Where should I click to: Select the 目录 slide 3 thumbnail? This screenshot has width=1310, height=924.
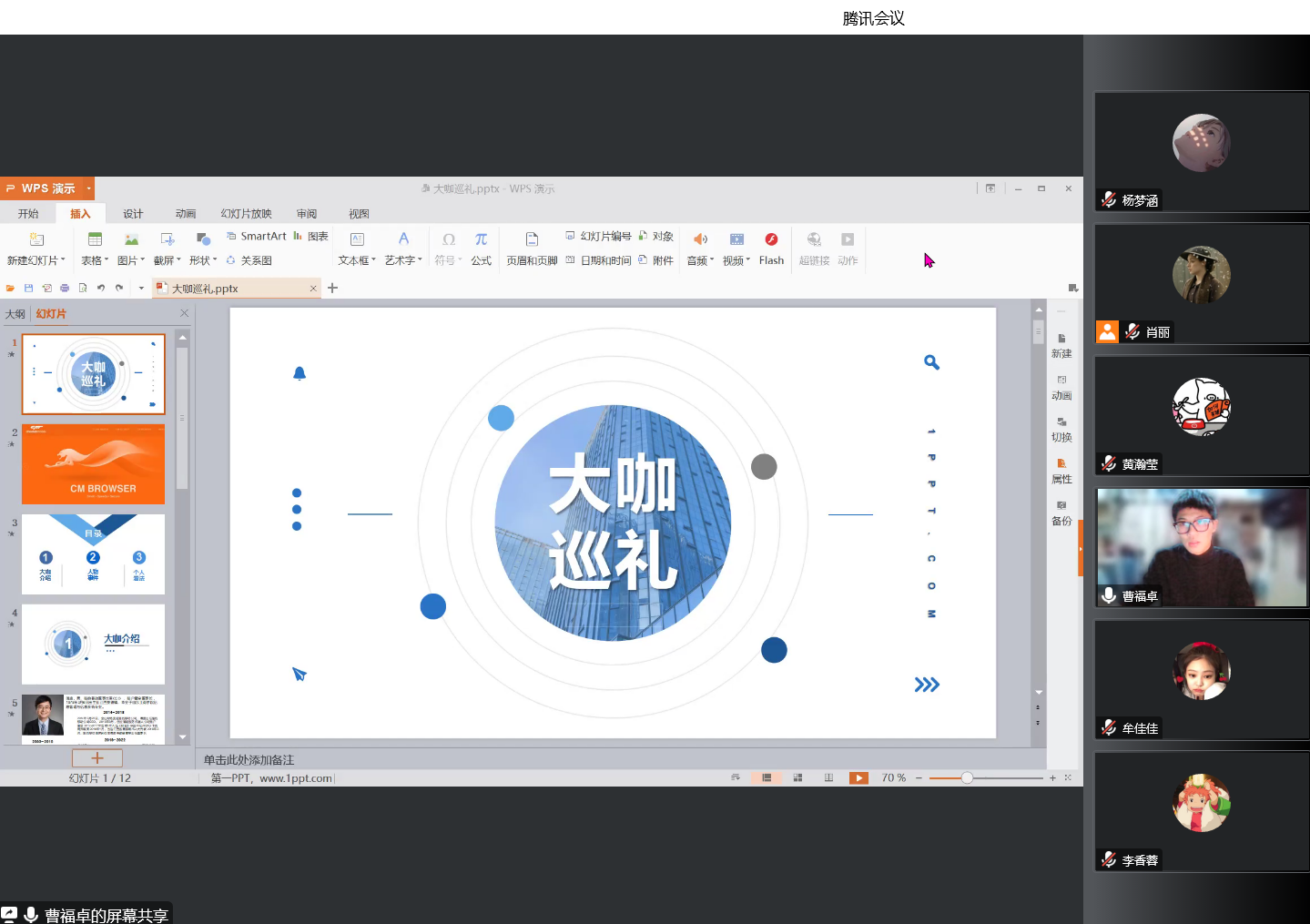pyautogui.click(x=94, y=554)
